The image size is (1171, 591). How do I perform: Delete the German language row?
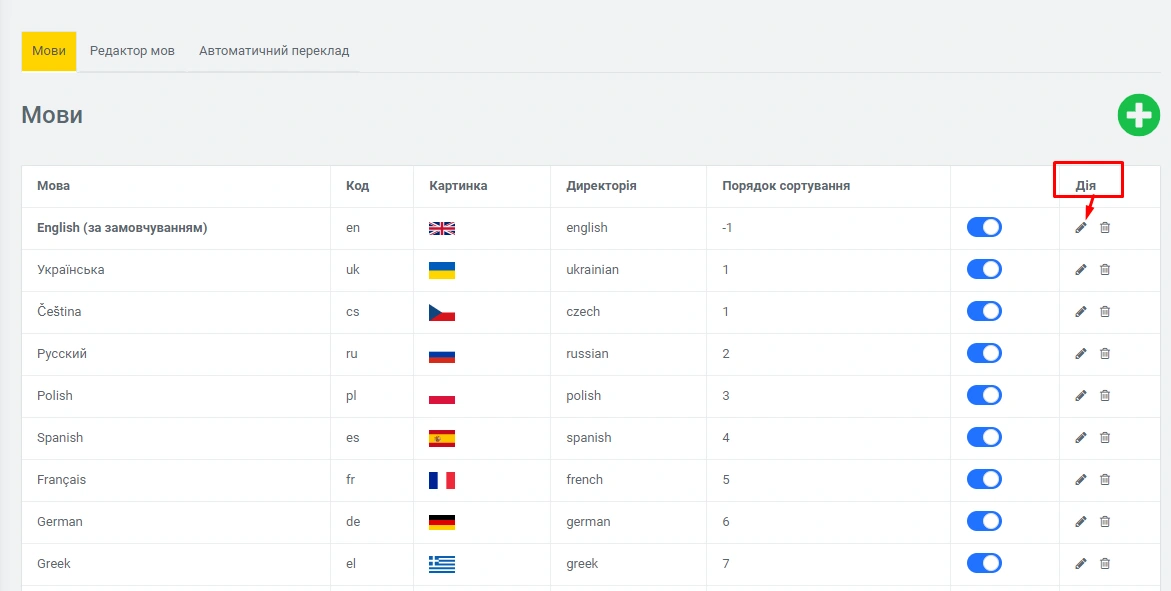click(1105, 522)
